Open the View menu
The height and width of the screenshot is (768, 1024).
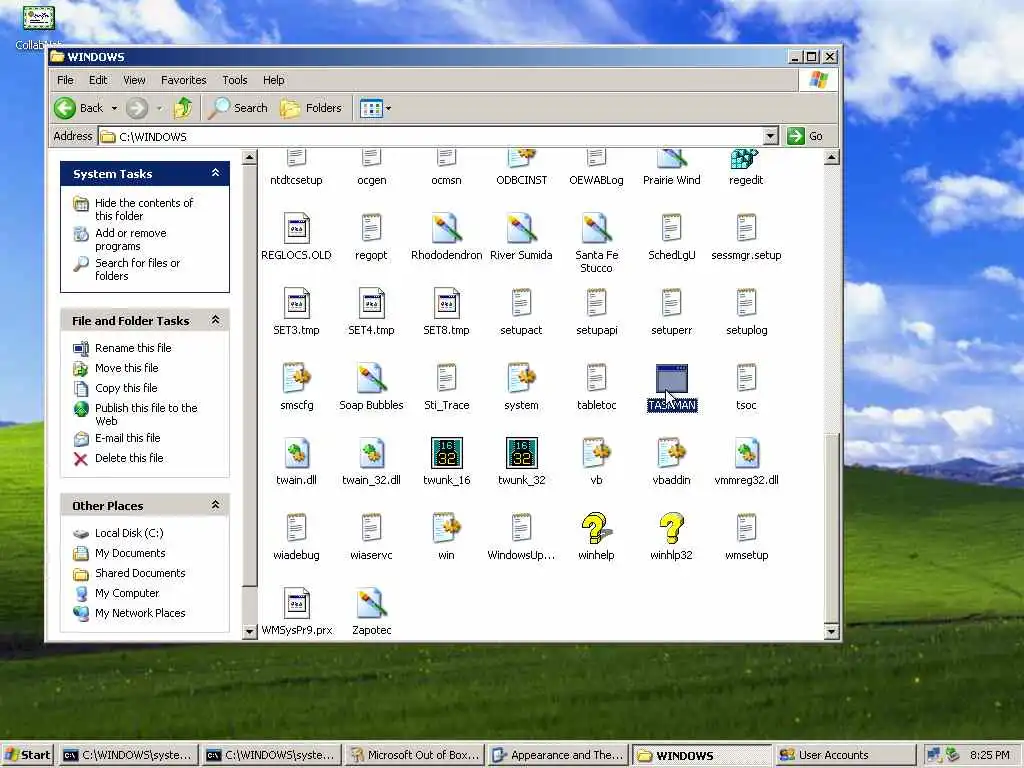134,80
